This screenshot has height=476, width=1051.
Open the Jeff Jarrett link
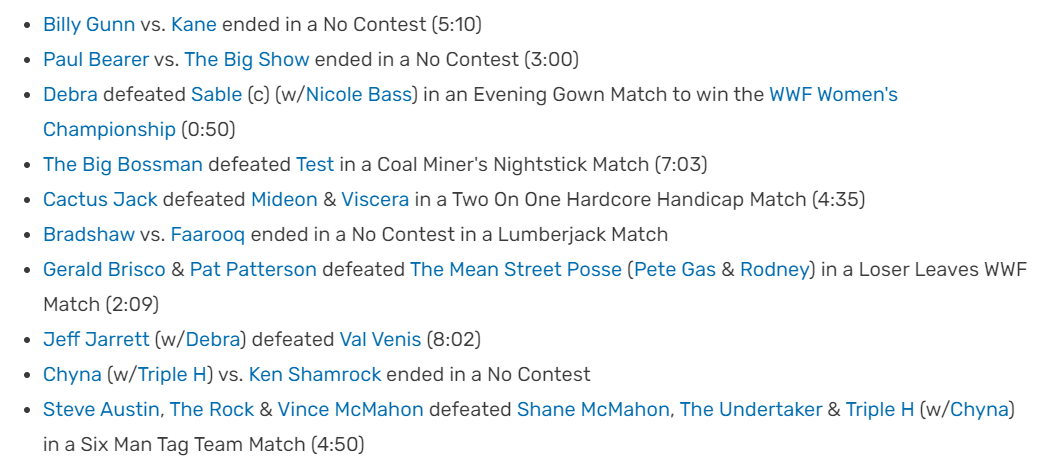click(96, 339)
